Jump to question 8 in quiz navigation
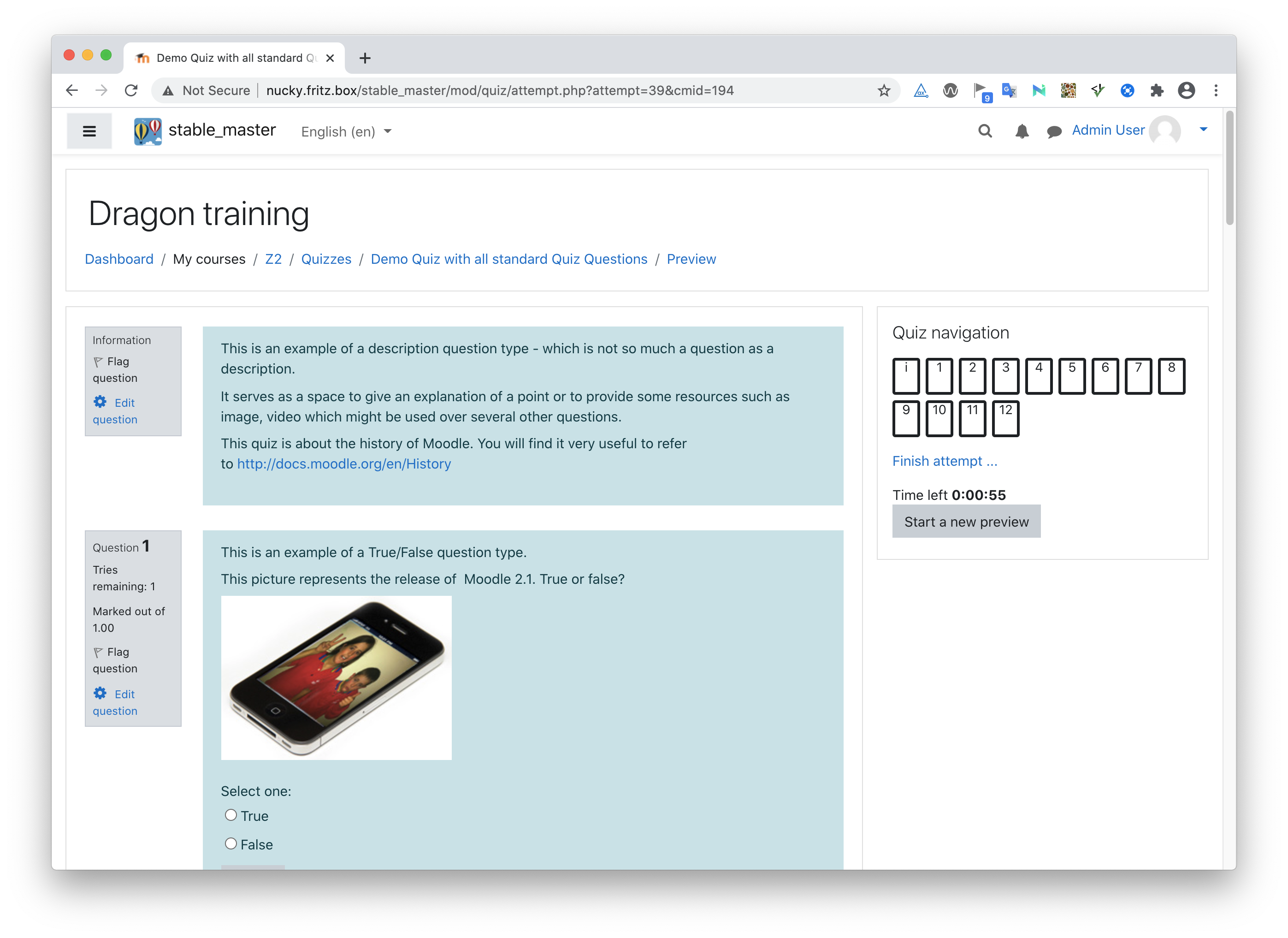Viewport: 1288px width, 938px height. (1171, 375)
